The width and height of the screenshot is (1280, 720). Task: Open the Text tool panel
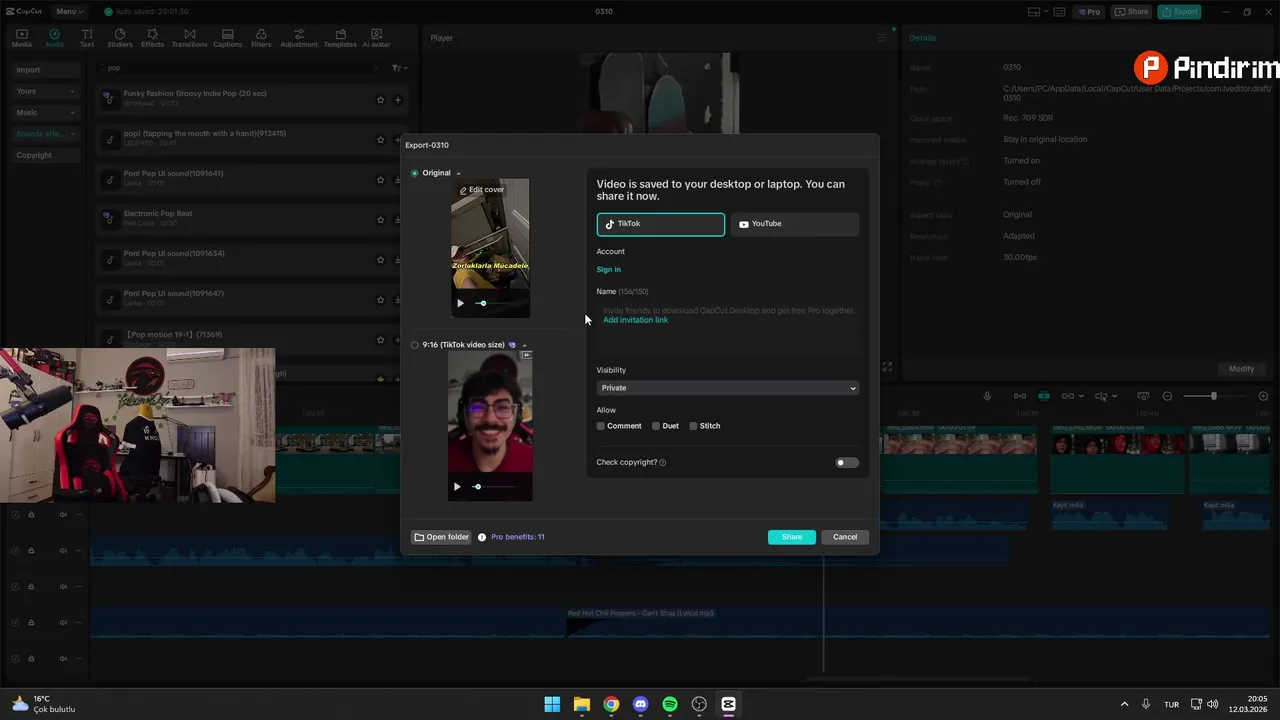pyautogui.click(x=87, y=38)
